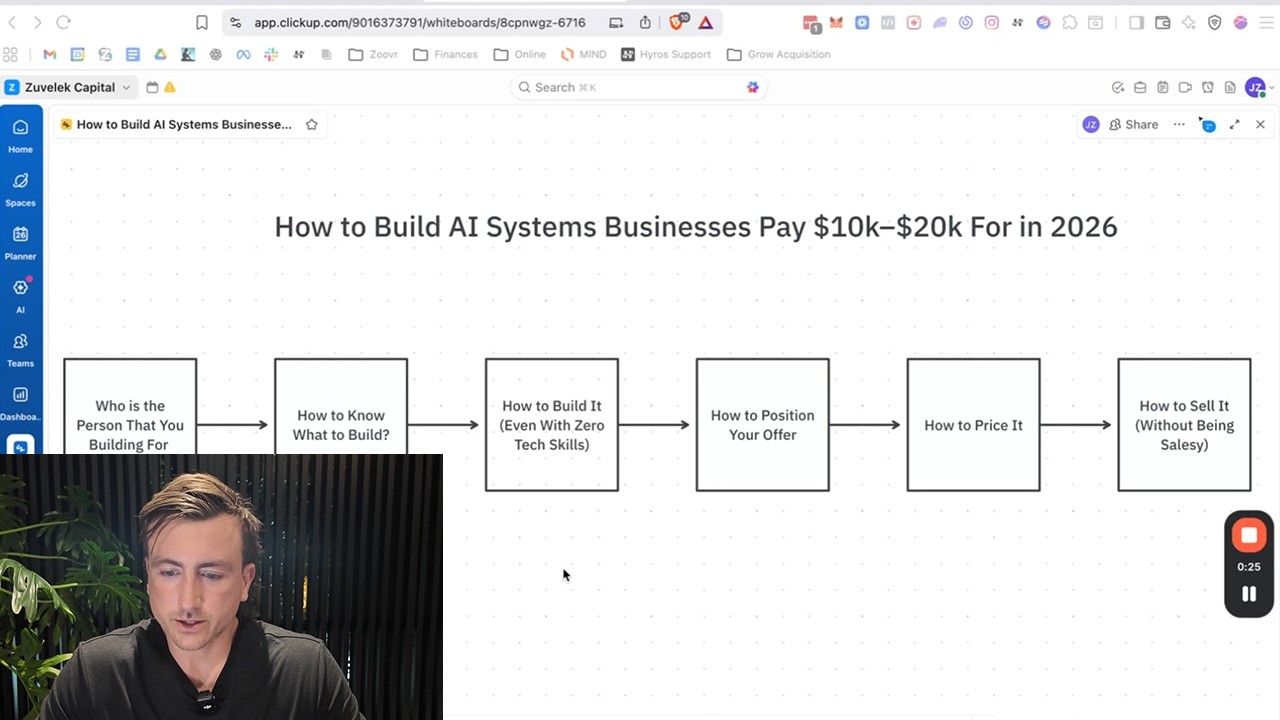This screenshot has height=720, width=1280.
Task: Go back in browser
Action: (12, 22)
